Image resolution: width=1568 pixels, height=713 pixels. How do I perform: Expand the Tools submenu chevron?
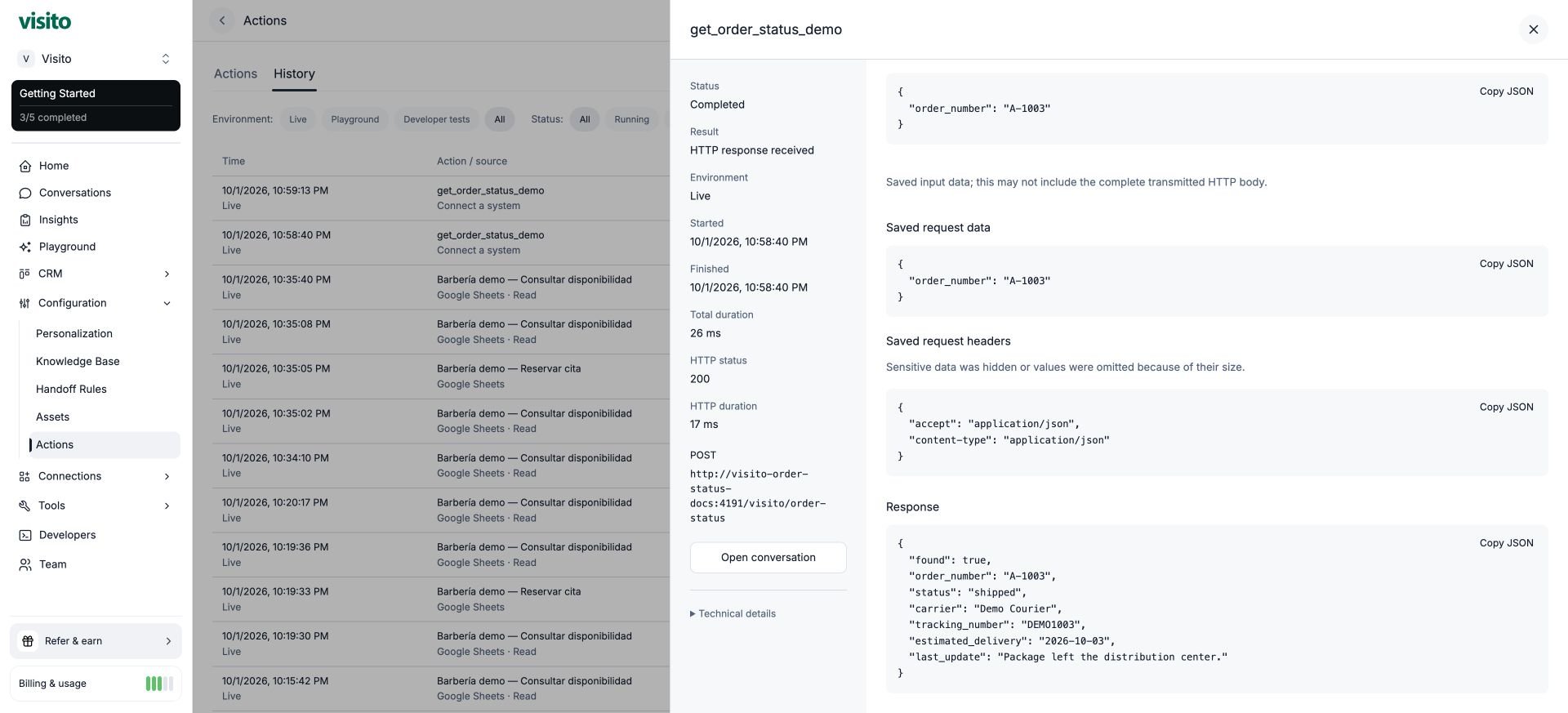pos(167,506)
